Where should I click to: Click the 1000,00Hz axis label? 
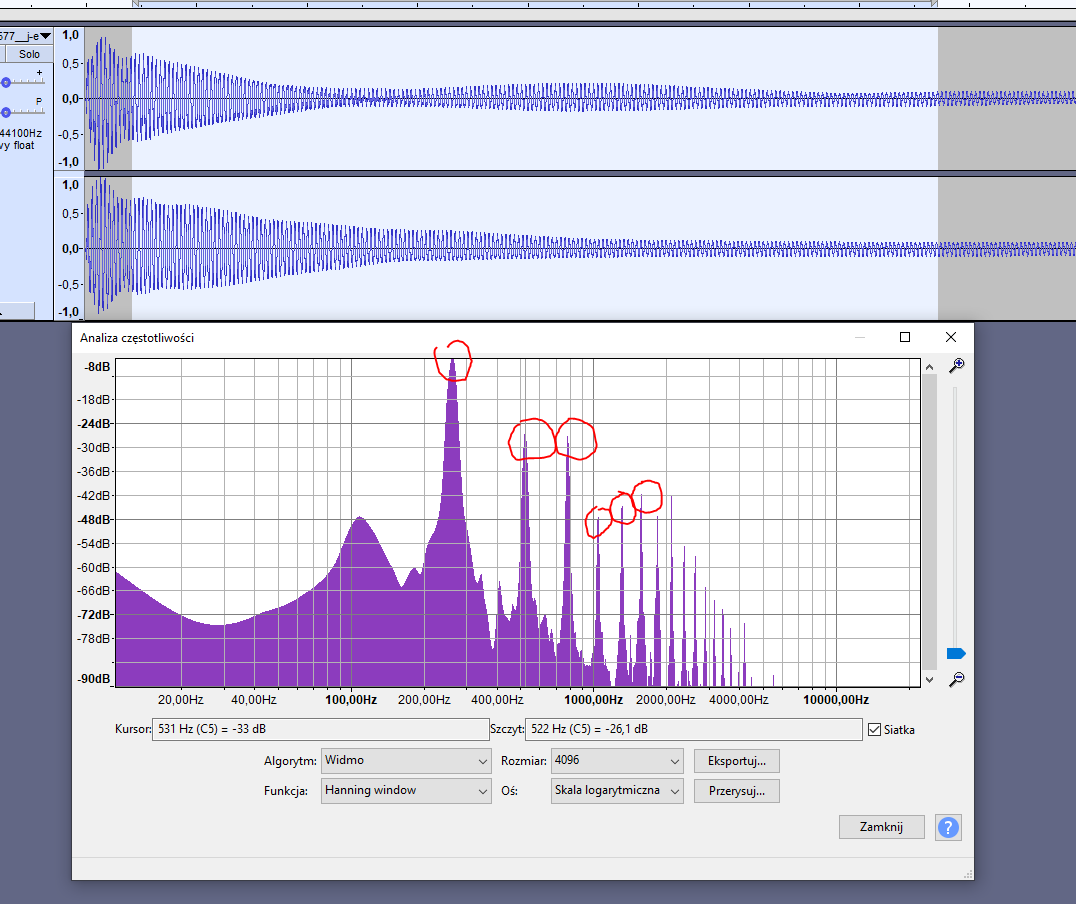tap(594, 700)
